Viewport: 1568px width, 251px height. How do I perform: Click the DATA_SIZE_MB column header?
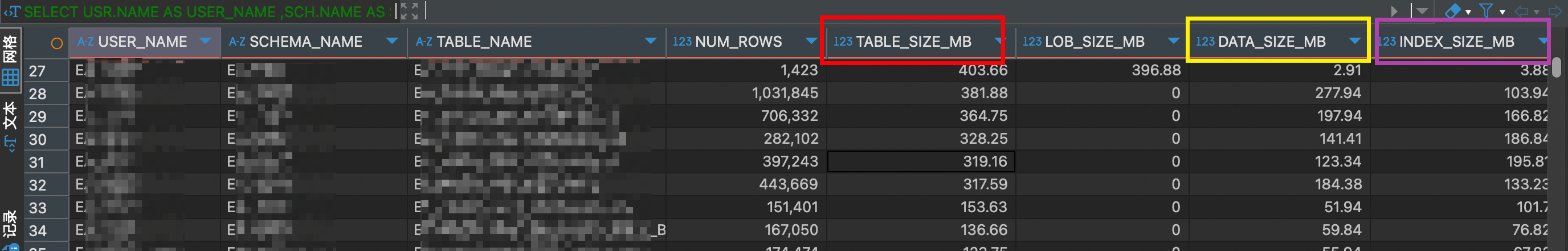coord(1271,42)
